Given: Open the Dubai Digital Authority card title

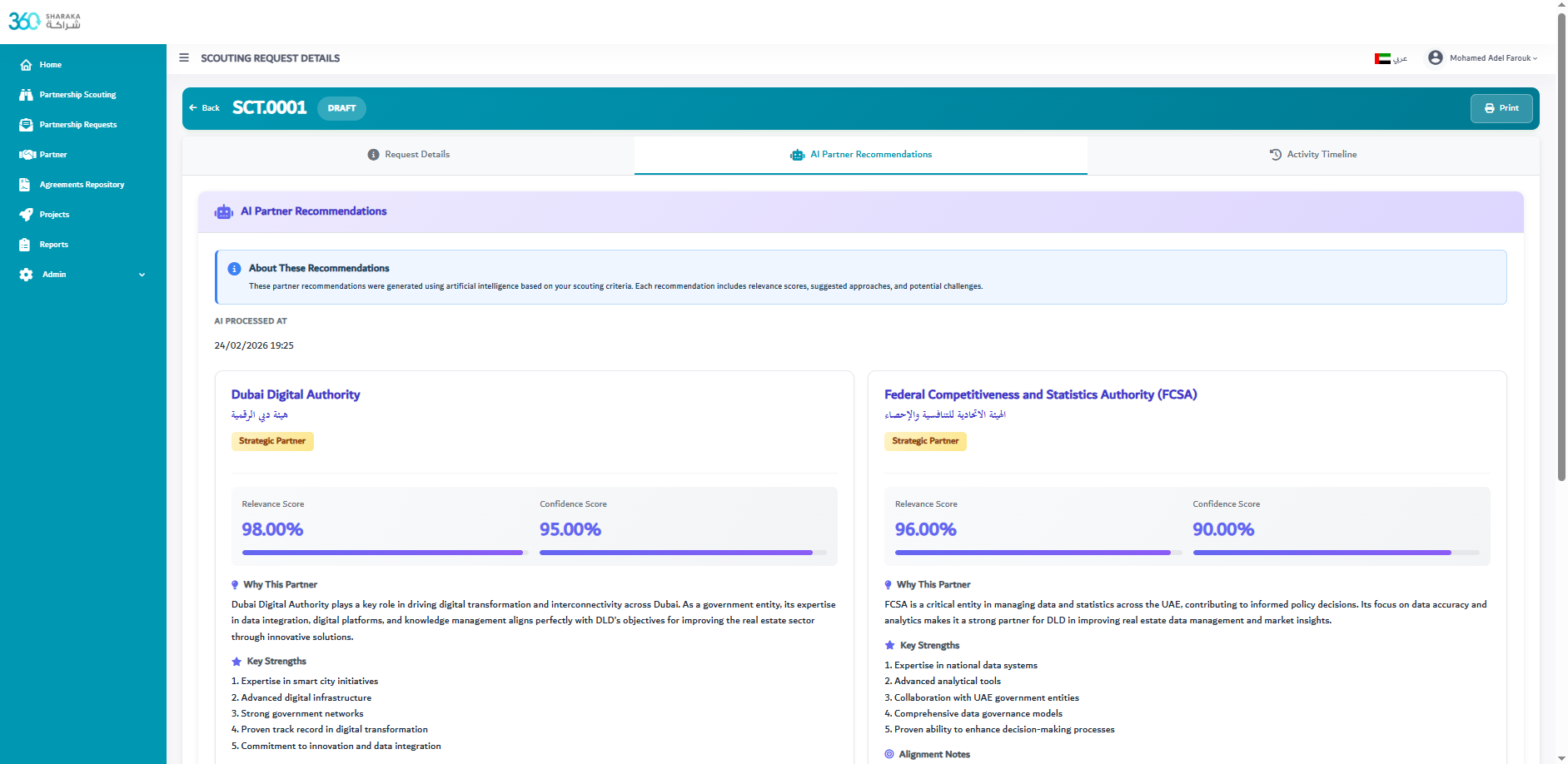Looking at the screenshot, I should coord(296,394).
